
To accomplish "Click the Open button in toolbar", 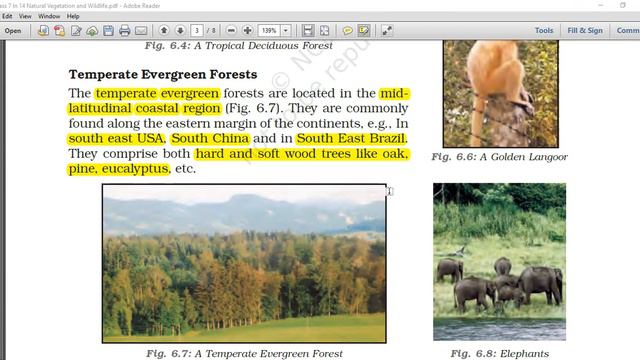I will (x=13, y=31).
